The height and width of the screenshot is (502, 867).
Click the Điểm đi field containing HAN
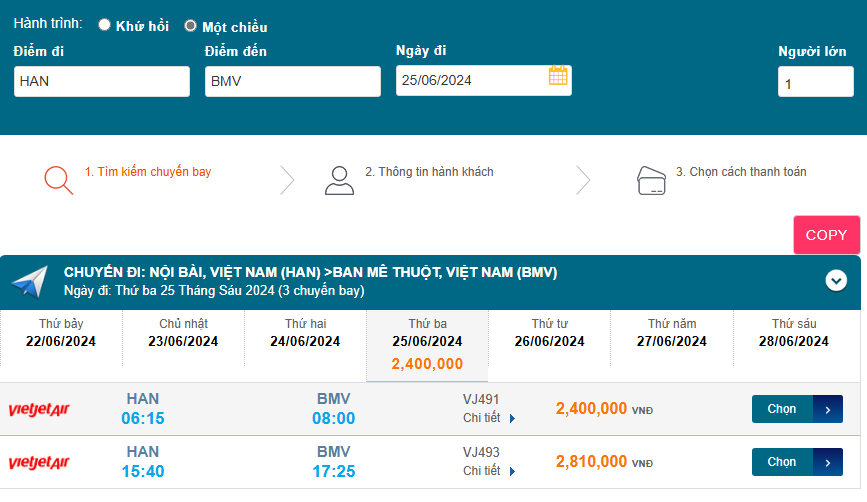(x=102, y=82)
